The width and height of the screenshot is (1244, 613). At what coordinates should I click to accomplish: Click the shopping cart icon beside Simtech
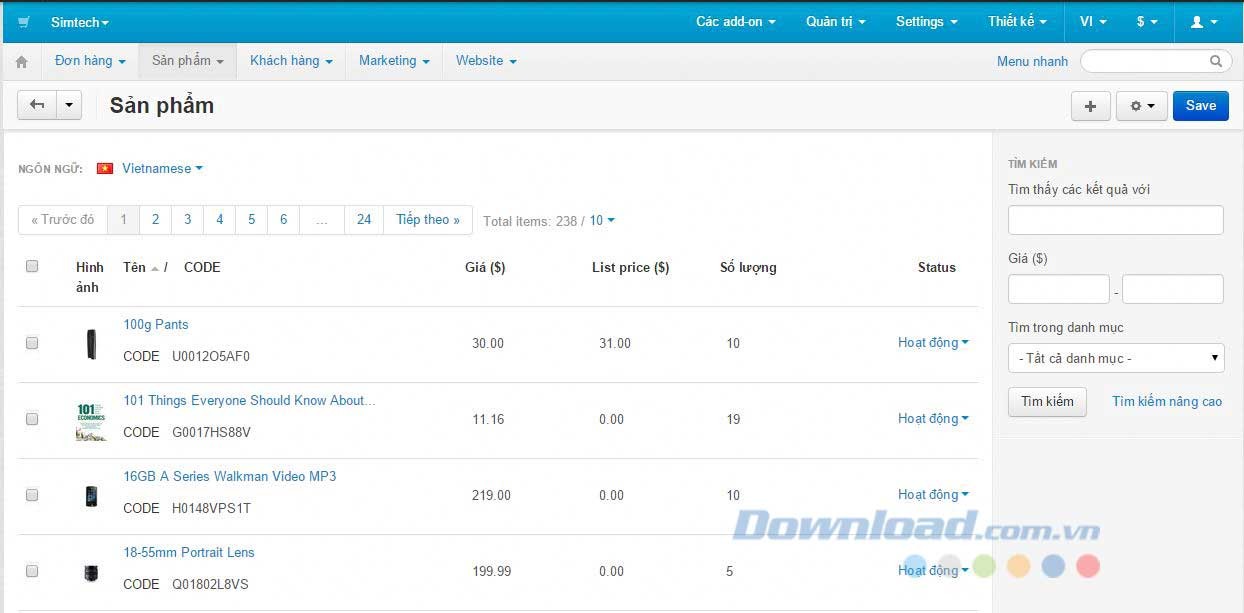click(24, 22)
